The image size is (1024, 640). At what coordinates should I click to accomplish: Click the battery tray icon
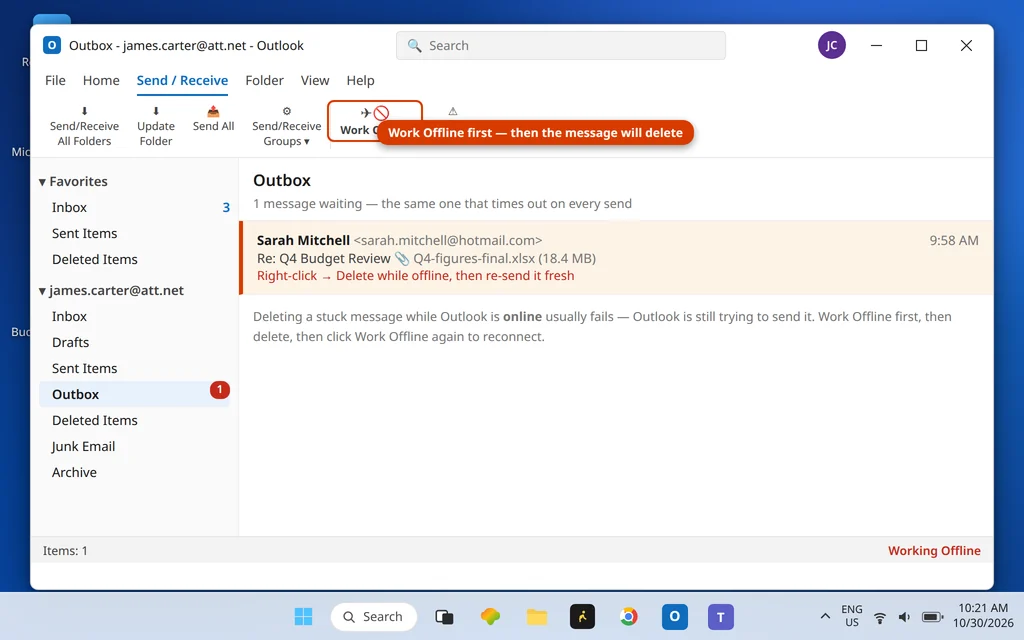932,617
